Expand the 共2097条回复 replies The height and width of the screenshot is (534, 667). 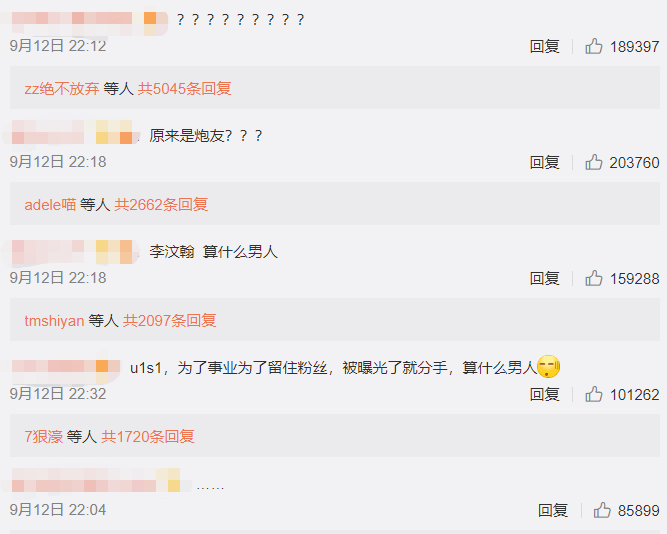tap(169, 320)
